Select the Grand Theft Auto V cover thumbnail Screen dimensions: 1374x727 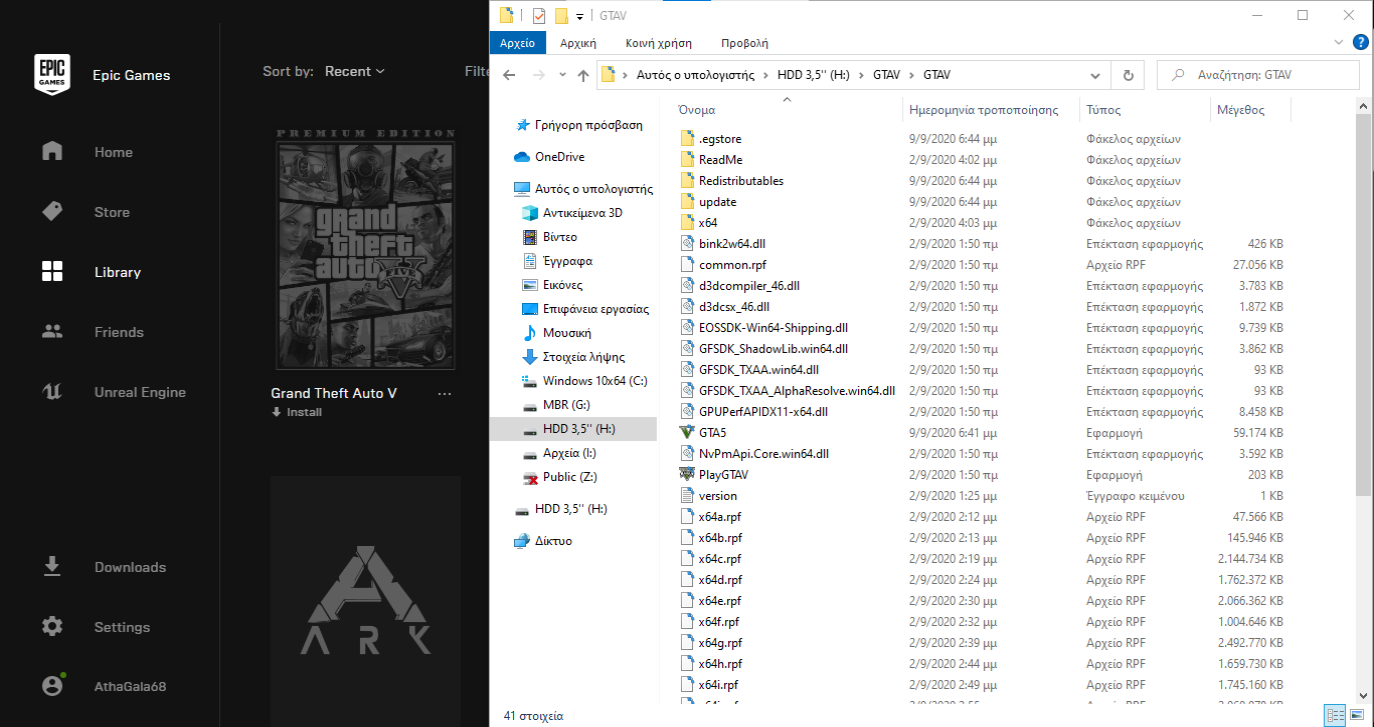point(365,248)
